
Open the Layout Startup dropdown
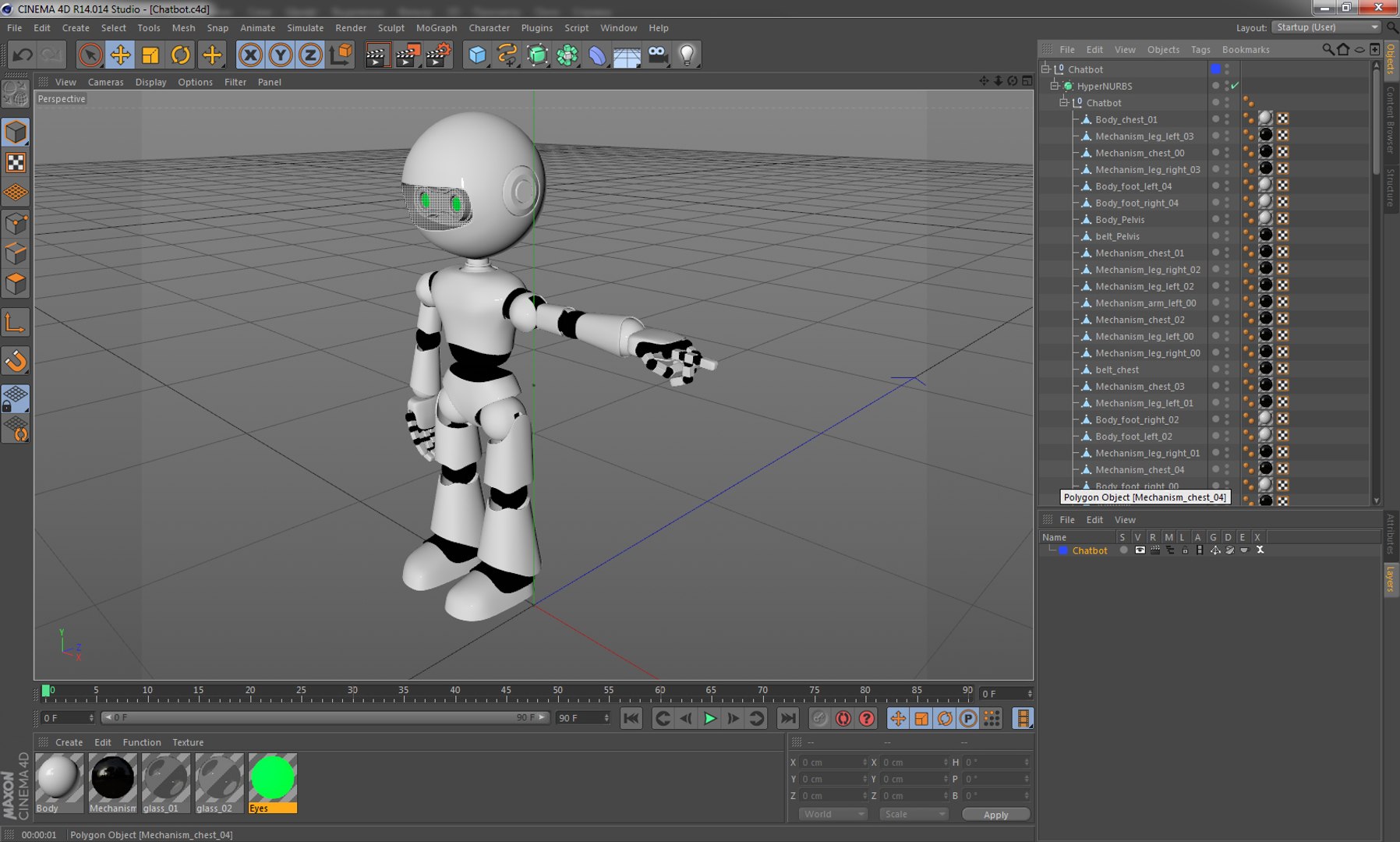(x=1326, y=27)
